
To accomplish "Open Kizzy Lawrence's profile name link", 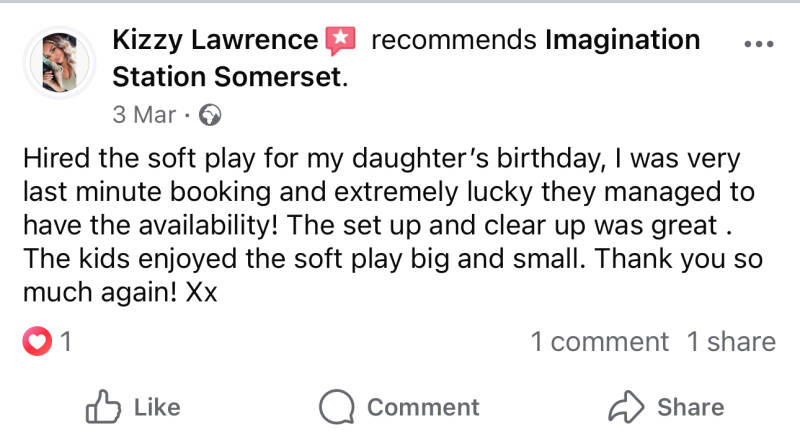I will (x=215, y=41).
